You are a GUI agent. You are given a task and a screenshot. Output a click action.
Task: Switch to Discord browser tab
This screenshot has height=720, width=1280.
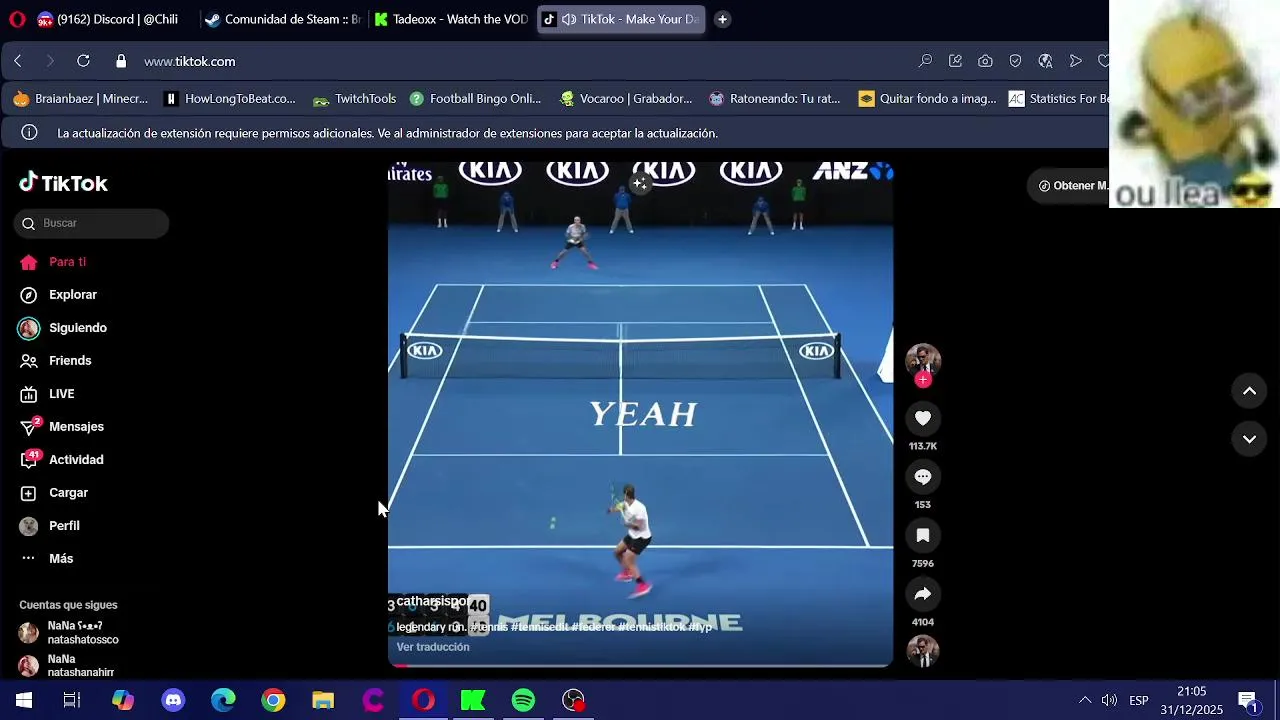108,19
